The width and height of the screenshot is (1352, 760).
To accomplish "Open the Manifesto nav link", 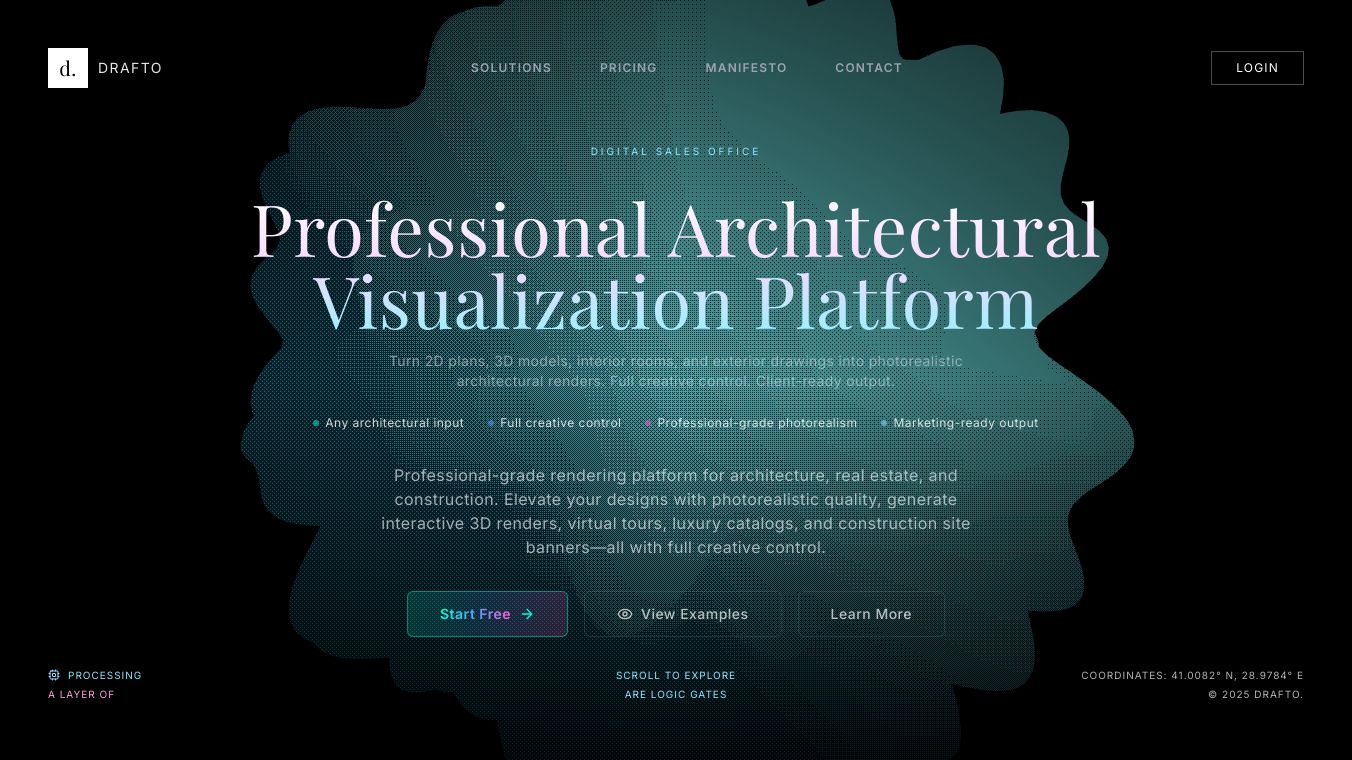I will pos(746,68).
